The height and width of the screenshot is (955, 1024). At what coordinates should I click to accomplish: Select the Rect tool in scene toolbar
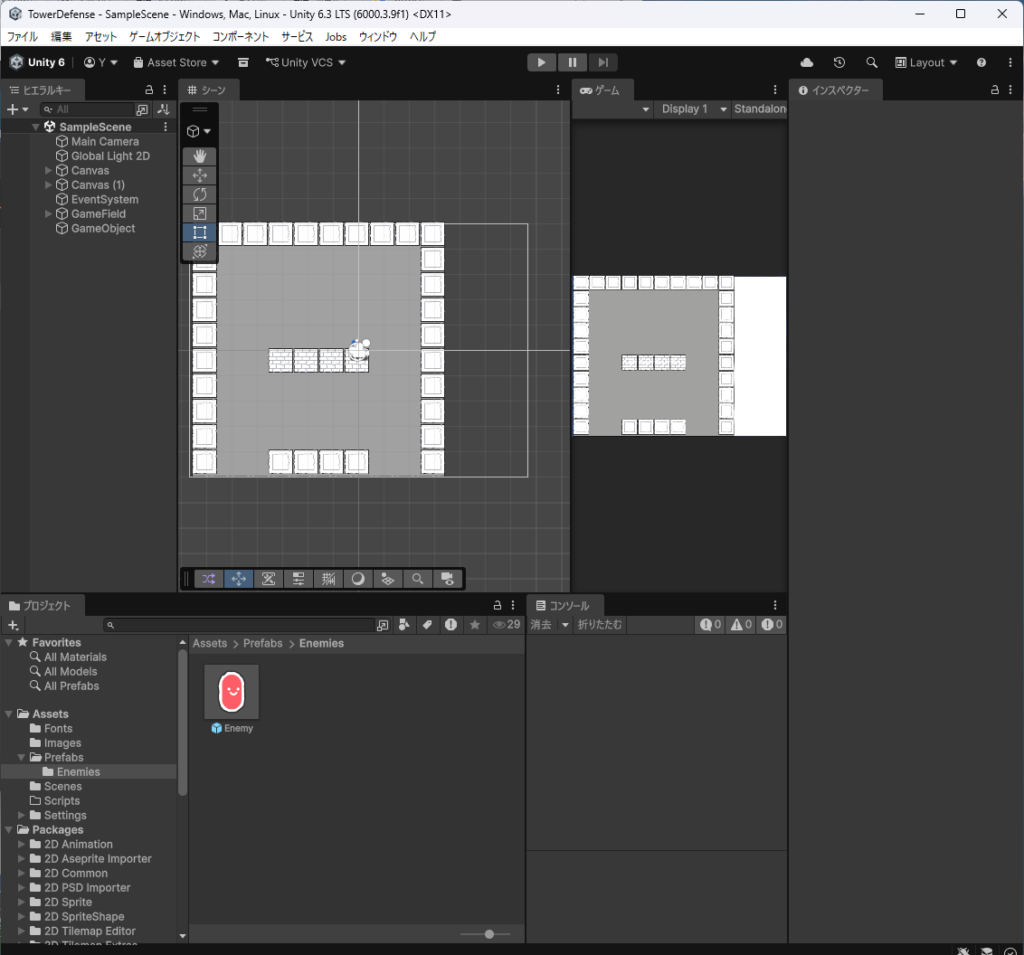coord(199,232)
